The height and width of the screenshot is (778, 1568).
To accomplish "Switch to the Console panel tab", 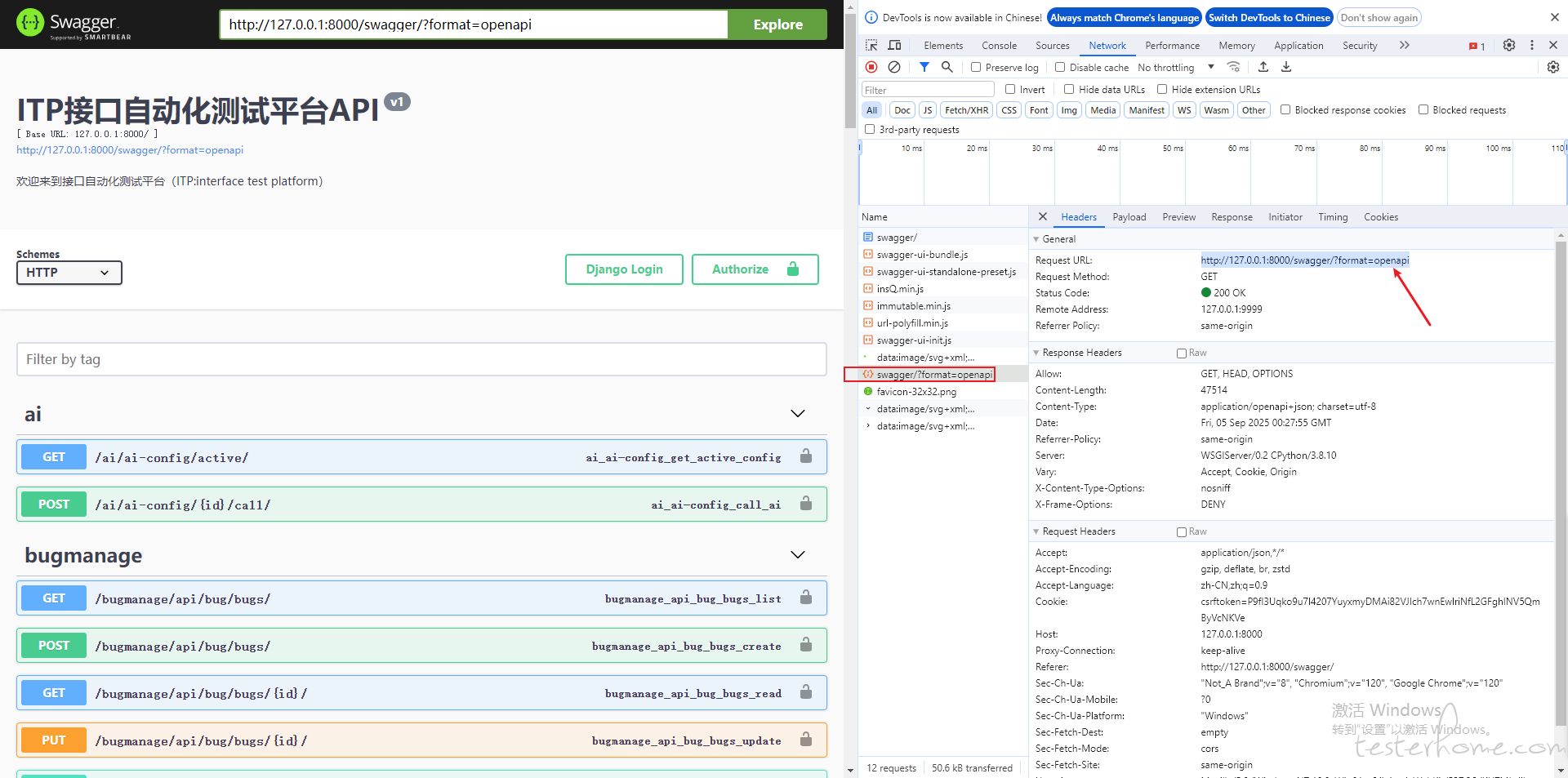I will [999, 46].
